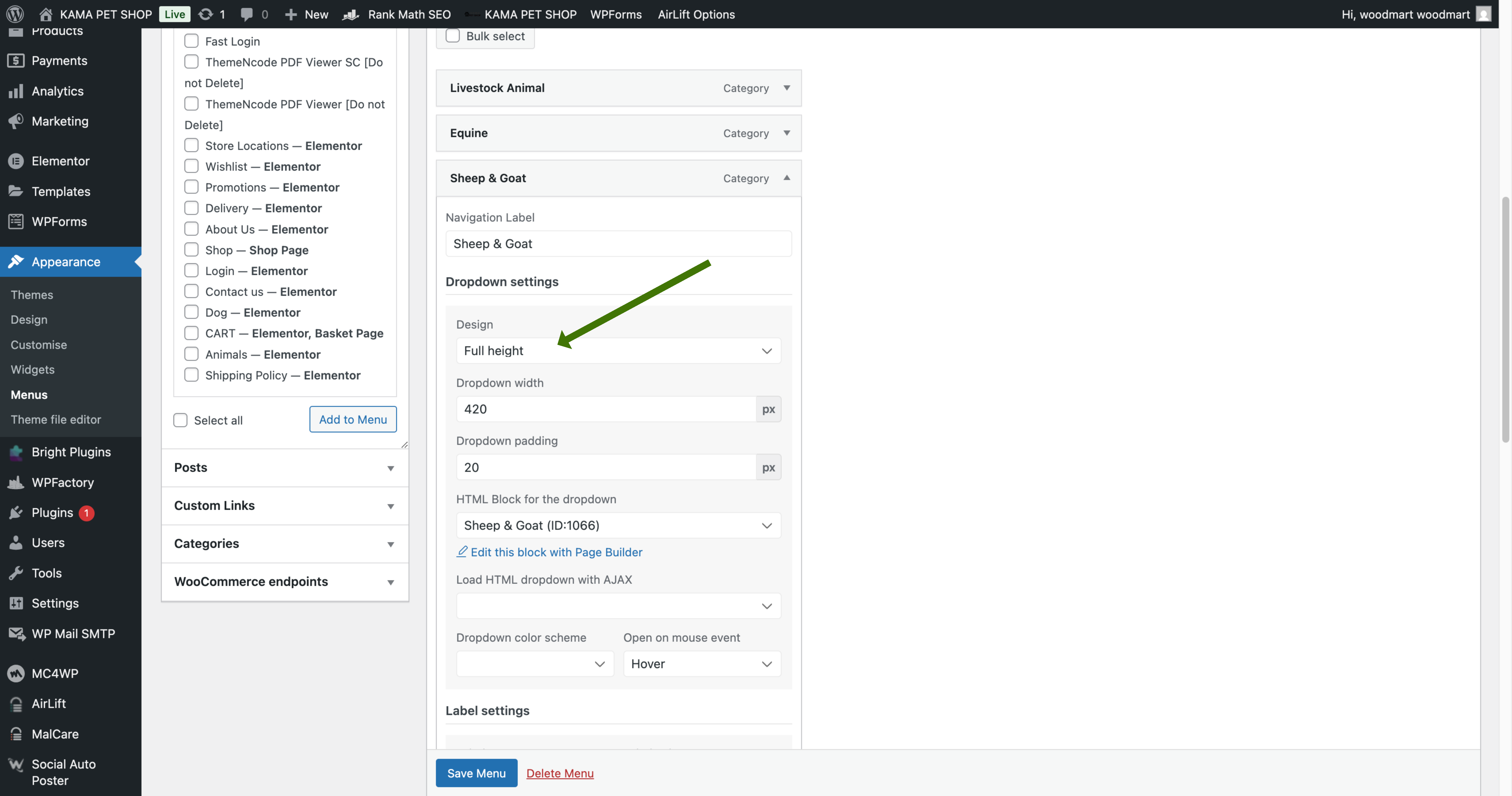Open the comments bubble icon
Screen dimensions: 1512x796
(246, 14)
